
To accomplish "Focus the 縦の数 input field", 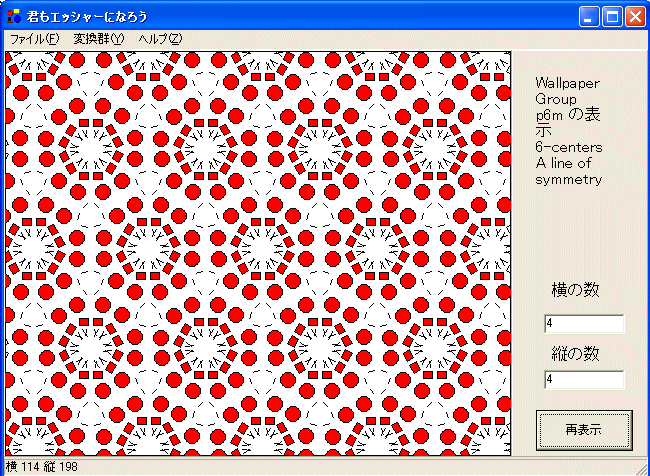I will click(x=584, y=380).
